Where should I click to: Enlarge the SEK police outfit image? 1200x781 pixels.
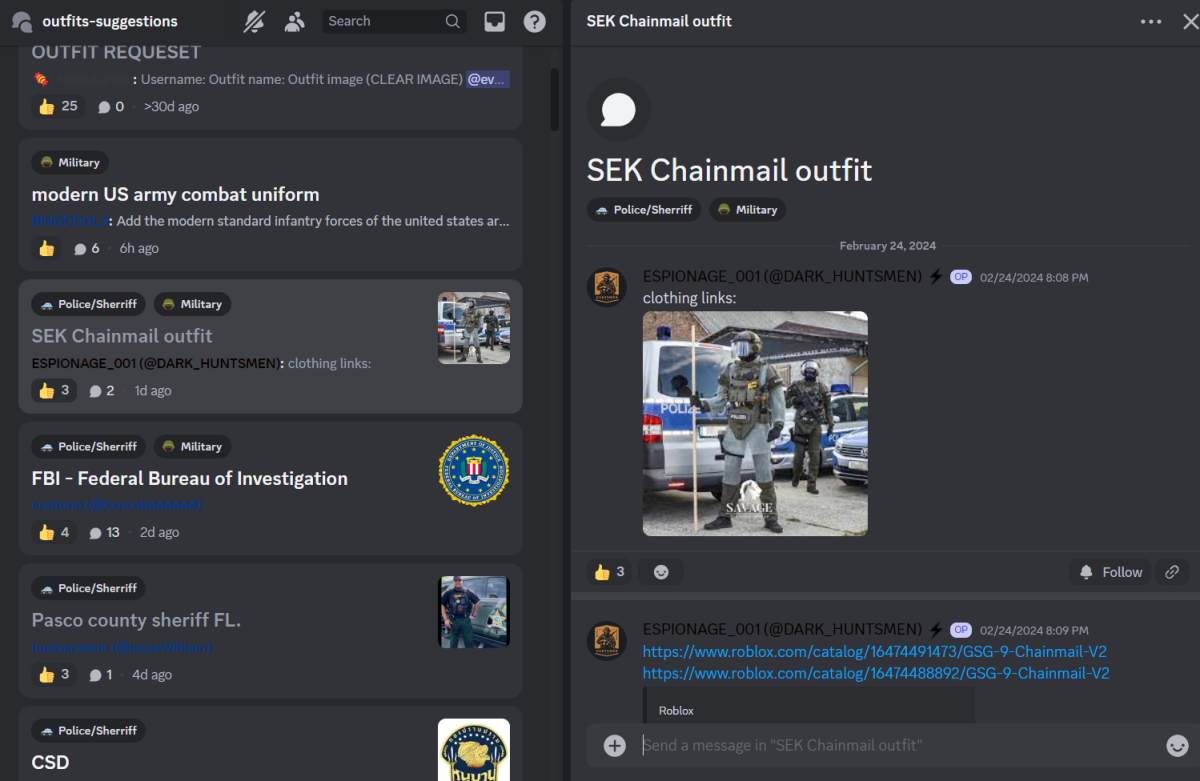click(755, 423)
